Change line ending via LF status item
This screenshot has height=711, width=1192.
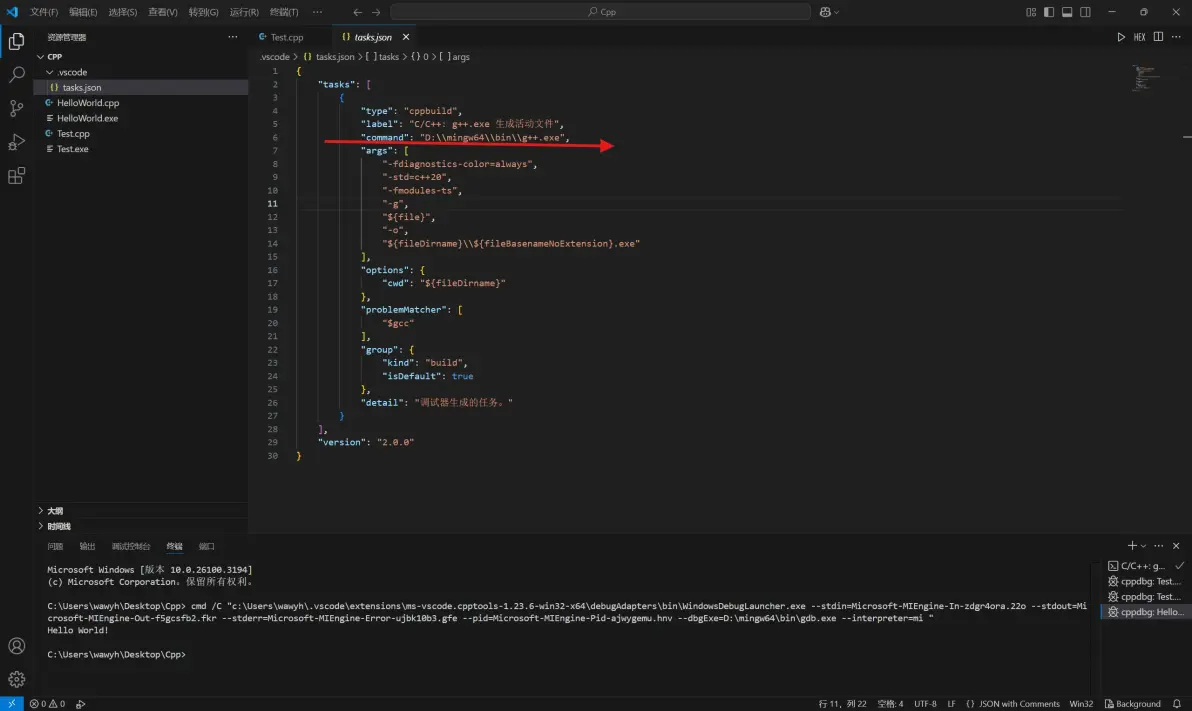951,703
